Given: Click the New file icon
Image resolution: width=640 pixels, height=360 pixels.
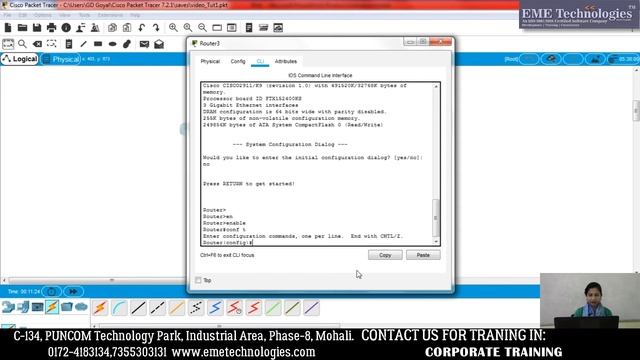Looking at the screenshot, I should click(8, 28).
